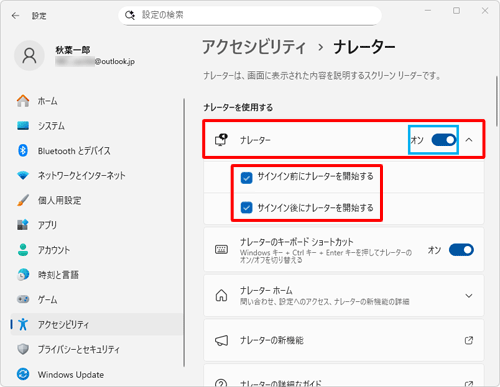Open the システム settings category
Screen dimensions: 500x387
(x=97, y=126)
